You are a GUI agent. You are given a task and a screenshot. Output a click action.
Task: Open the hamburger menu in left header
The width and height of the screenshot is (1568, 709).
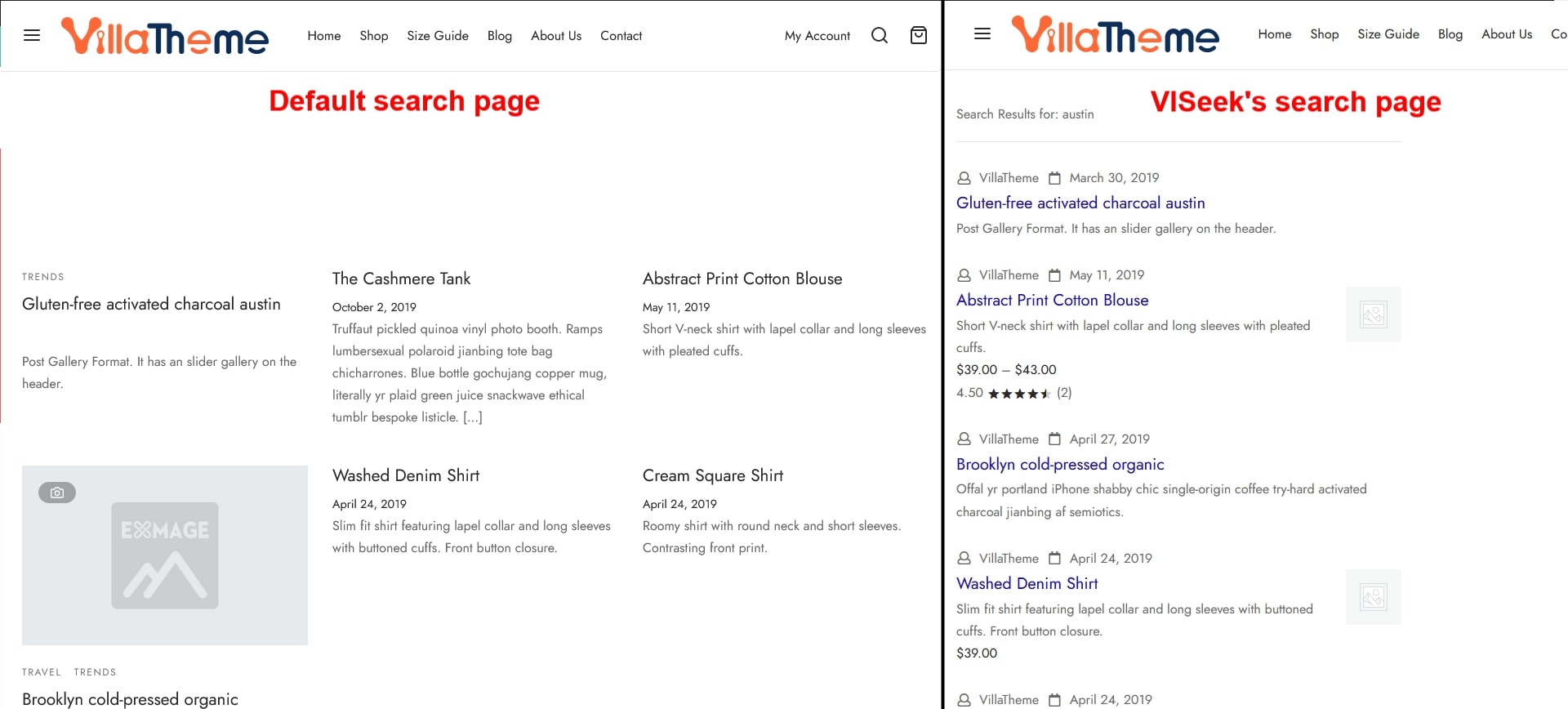tap(32, 35)
